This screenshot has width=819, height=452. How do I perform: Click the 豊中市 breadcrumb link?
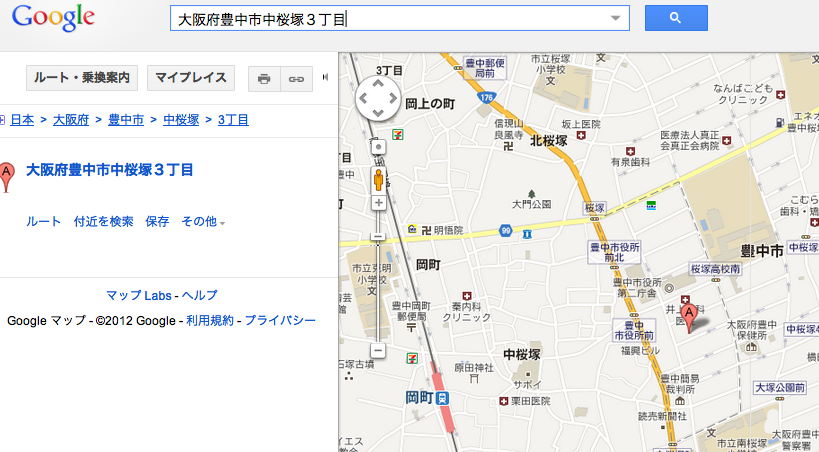(x=126, y=120)
